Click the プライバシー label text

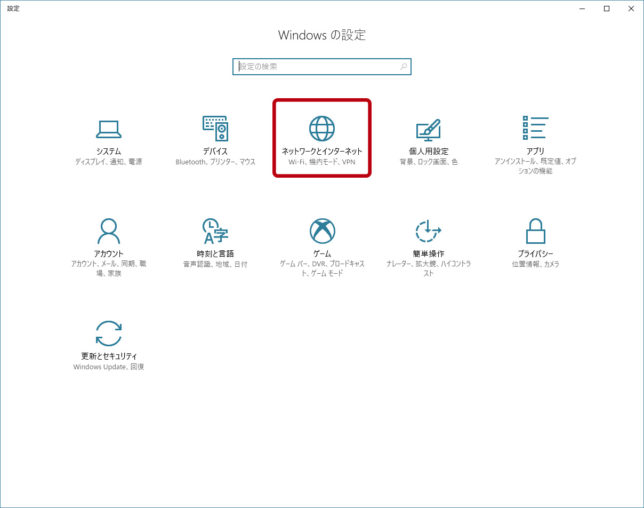tap(535, 253)
